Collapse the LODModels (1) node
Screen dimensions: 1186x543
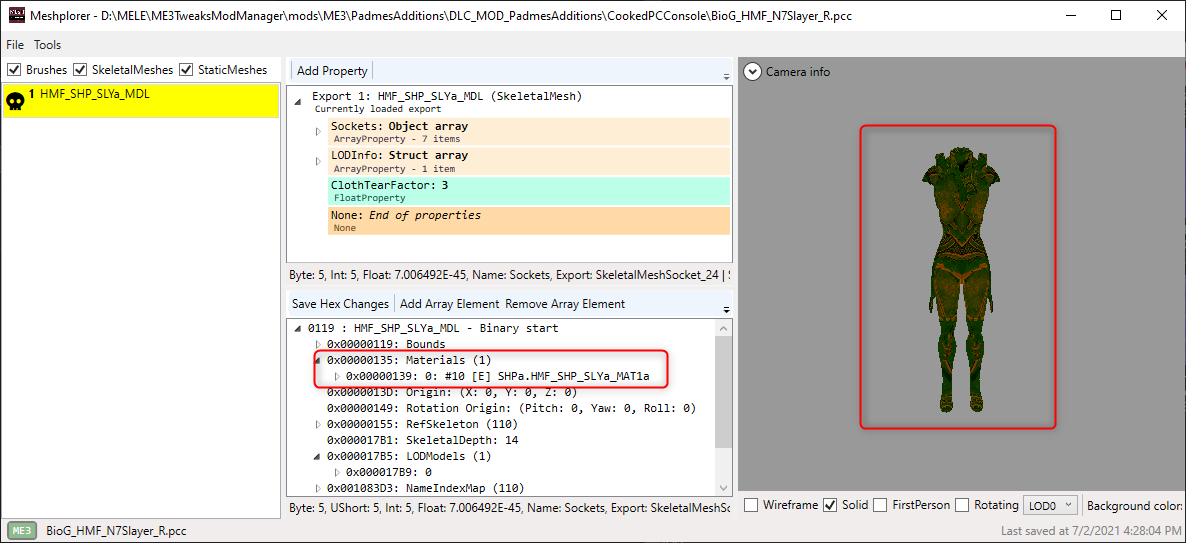[x=318, y=457]
